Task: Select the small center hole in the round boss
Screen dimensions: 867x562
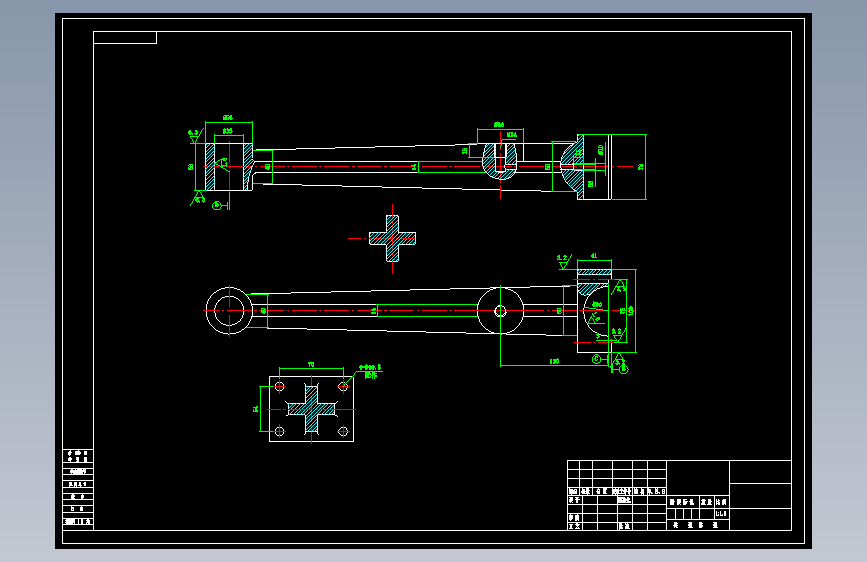Action: pyautogui.click(x=500, y=311)
